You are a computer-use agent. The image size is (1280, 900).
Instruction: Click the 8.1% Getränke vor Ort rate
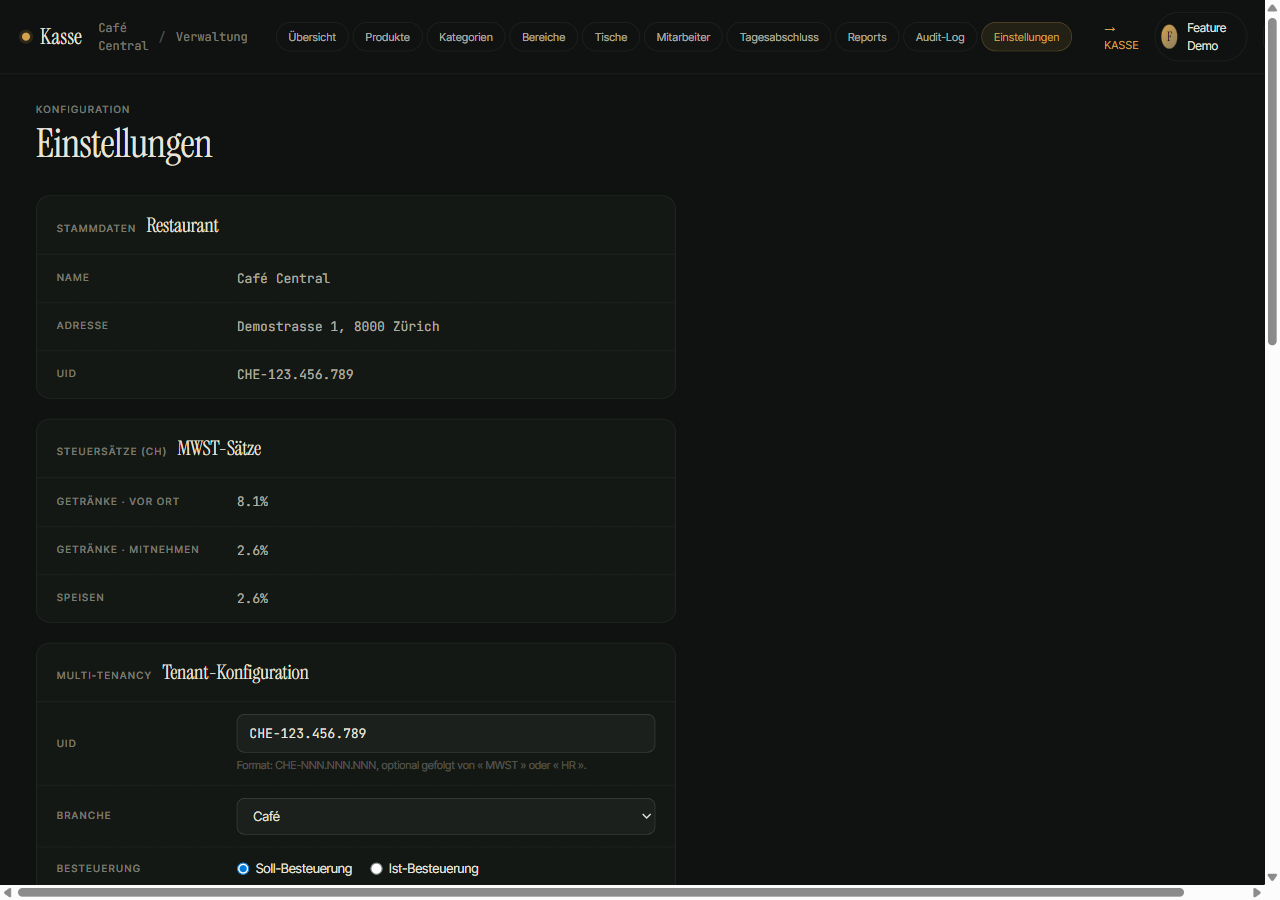[252, 501]
